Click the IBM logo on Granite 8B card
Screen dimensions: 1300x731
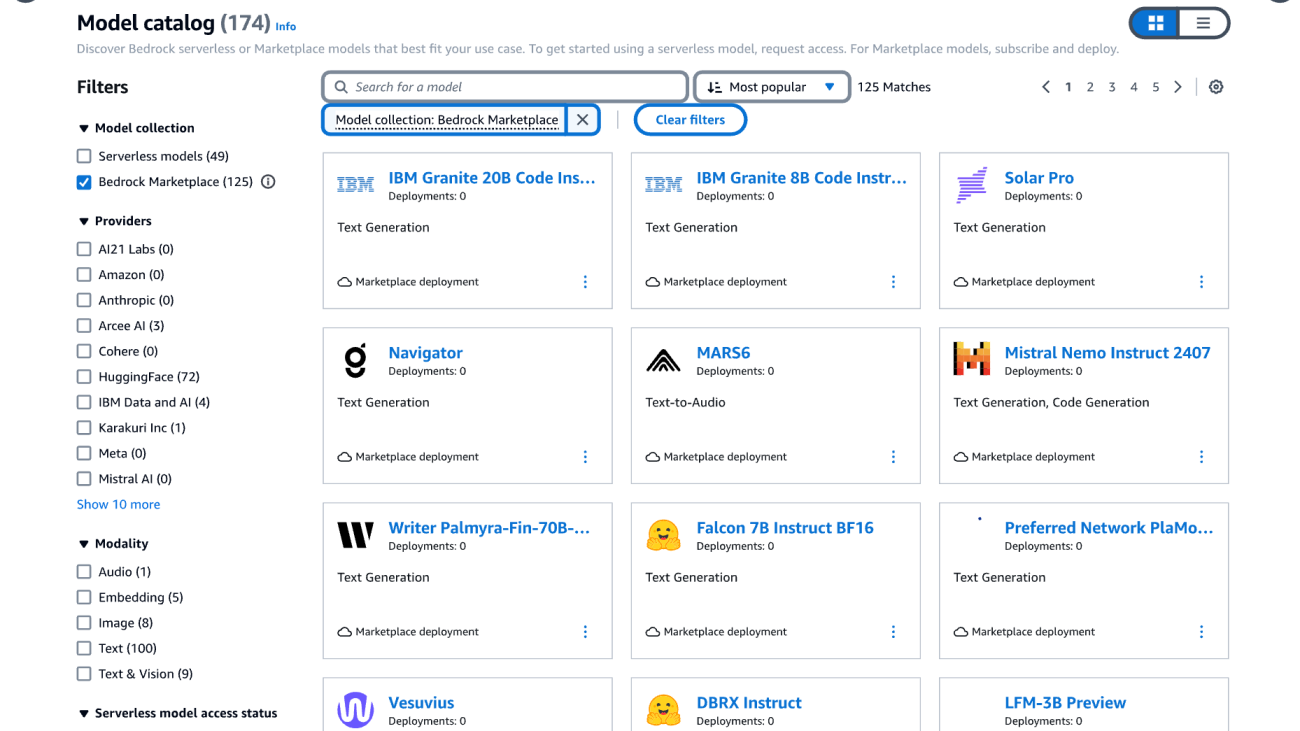point(663,185)
